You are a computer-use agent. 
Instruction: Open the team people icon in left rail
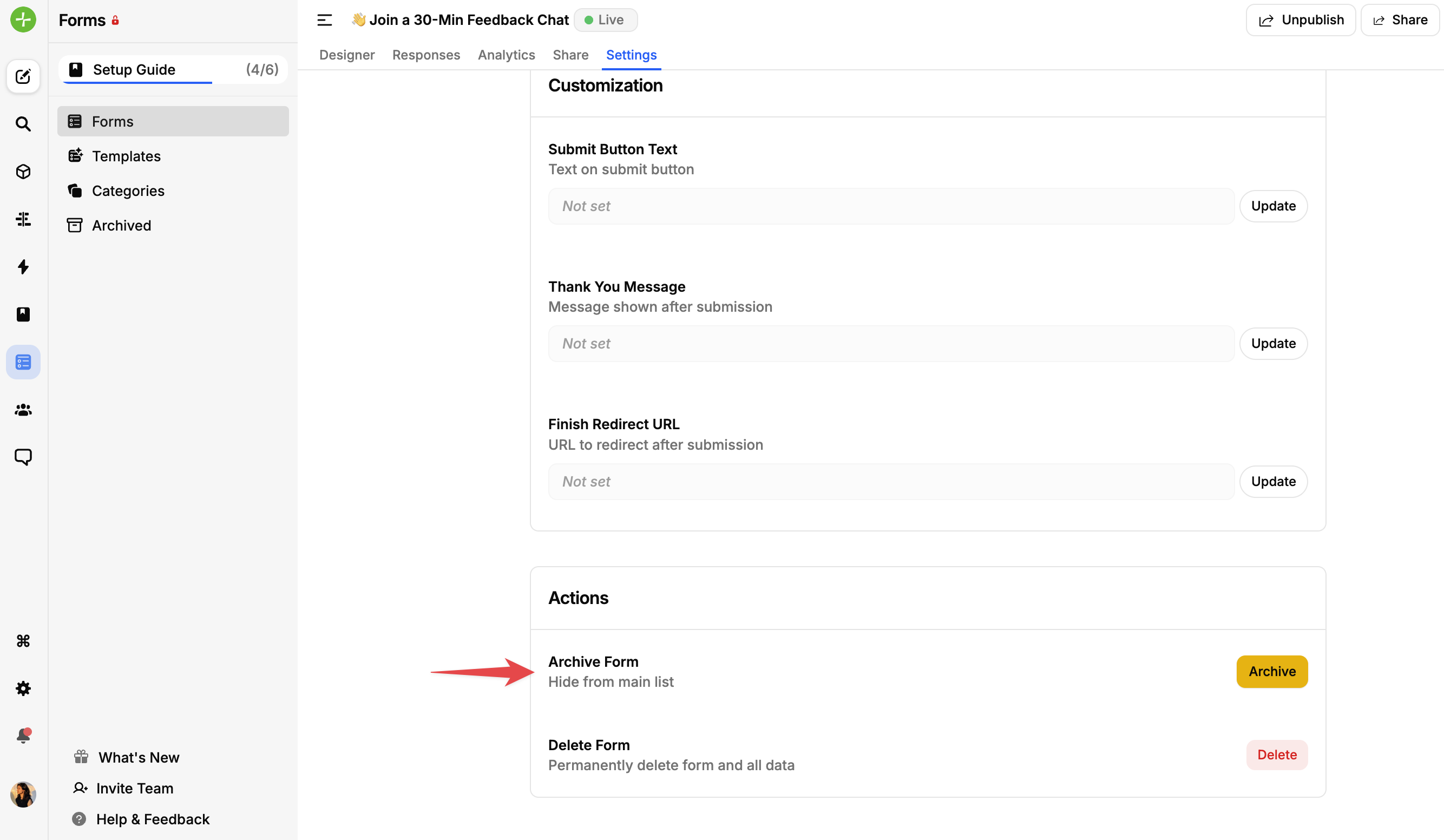(23, 410)
